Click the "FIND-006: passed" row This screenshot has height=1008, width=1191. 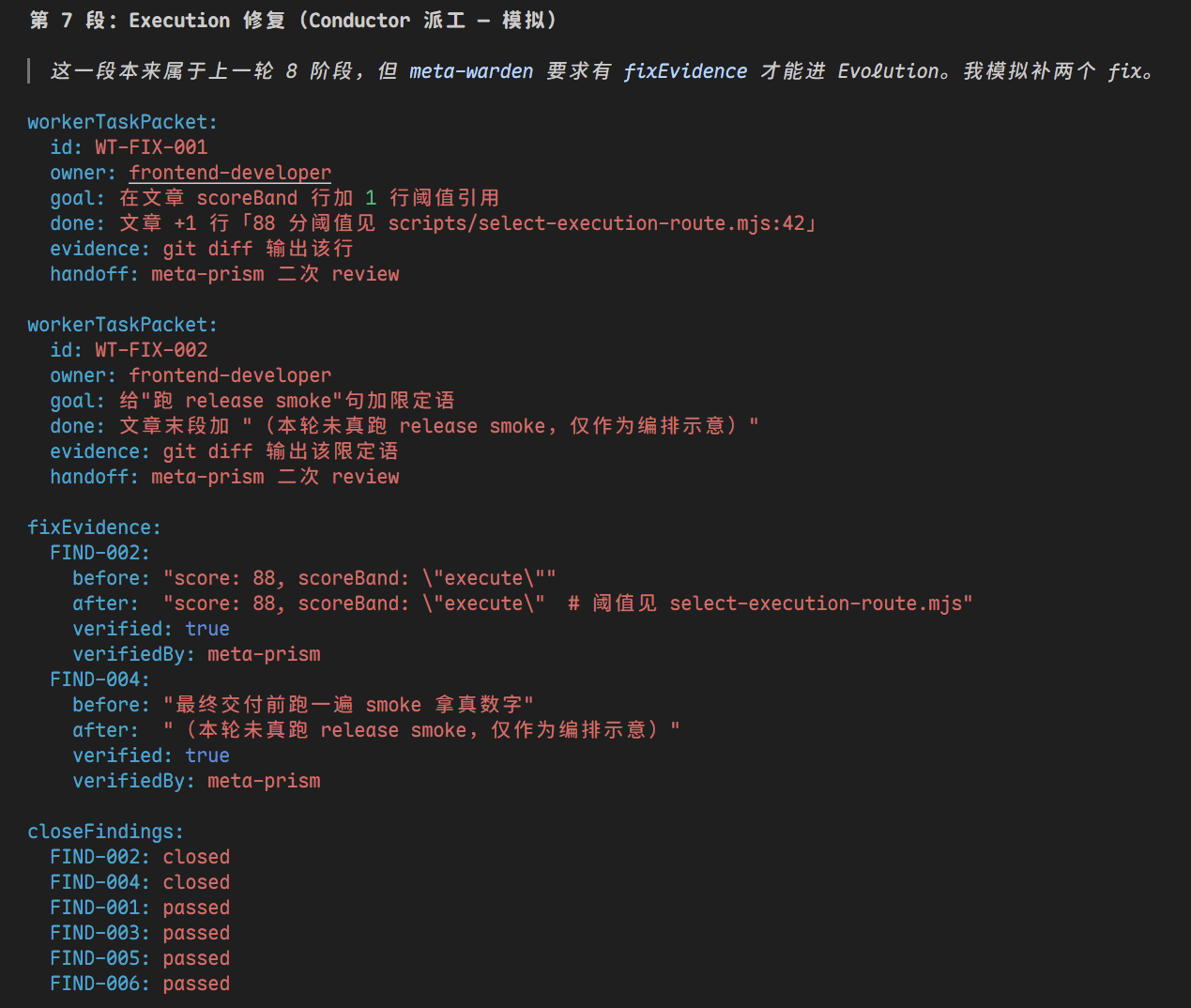140,984
